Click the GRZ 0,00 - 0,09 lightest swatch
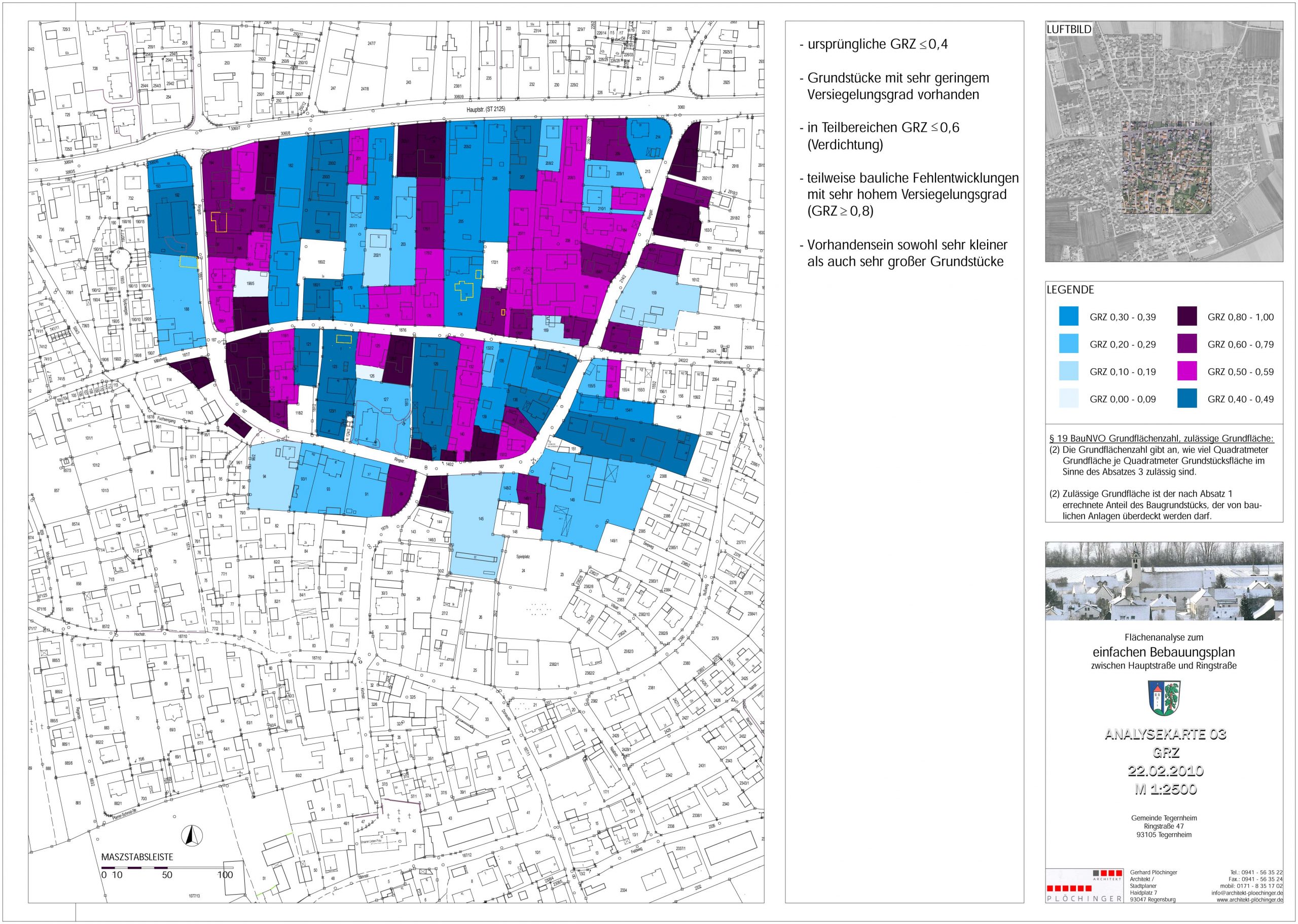The image size is (1298, 924). pos(1069,399)
